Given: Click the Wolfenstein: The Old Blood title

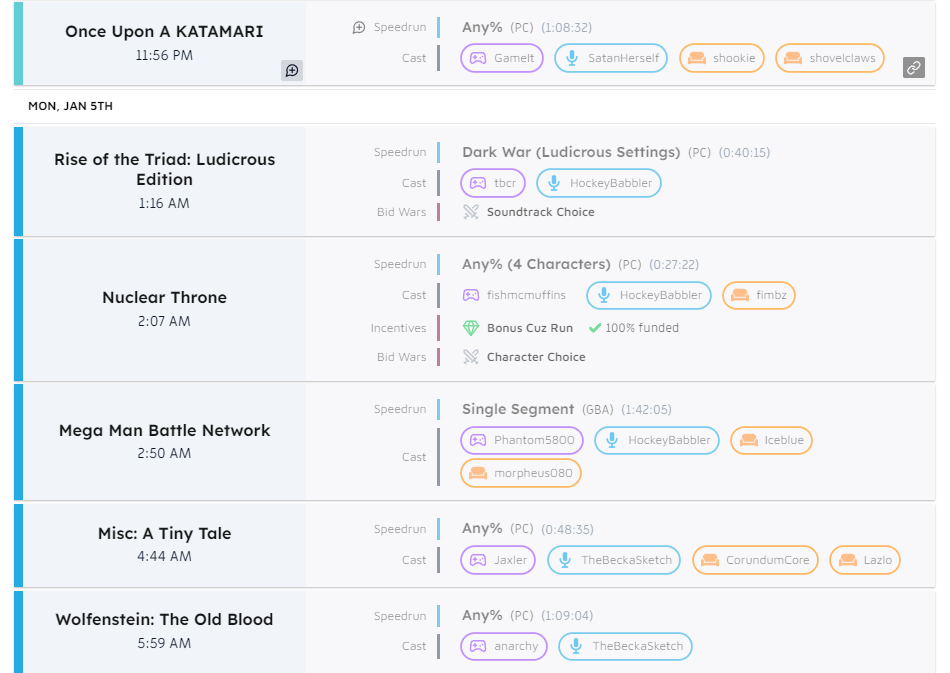Looking at the screenshot, I should coord(164,619).
